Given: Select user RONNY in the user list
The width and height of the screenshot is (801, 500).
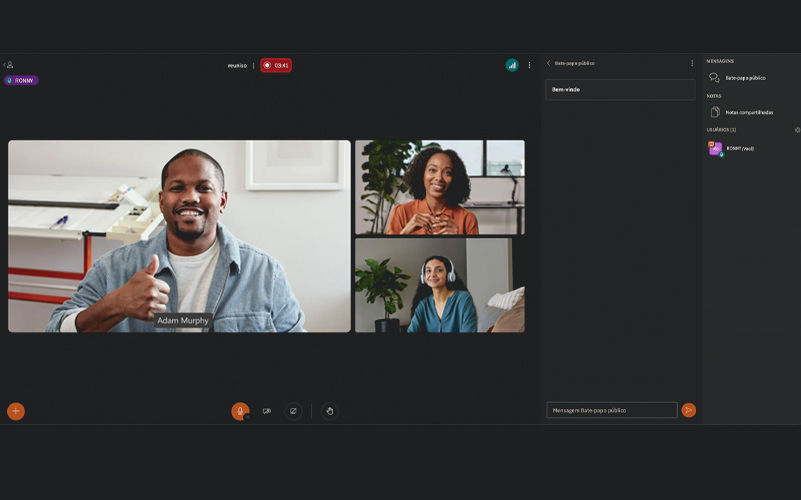Looking at the screenshot, I should point(738,148).
